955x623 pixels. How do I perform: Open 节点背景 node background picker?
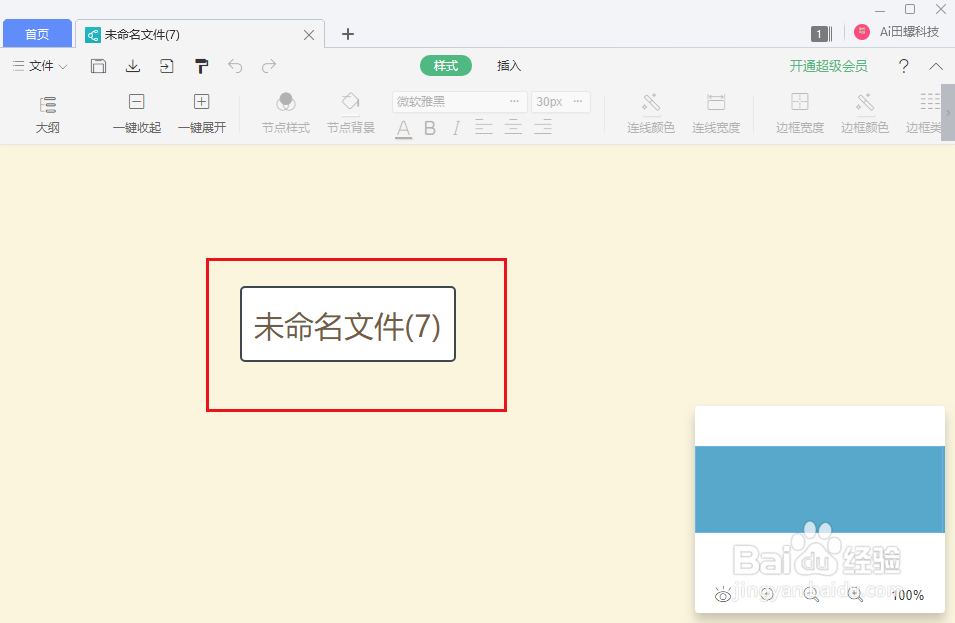click(x=351, y=114)
